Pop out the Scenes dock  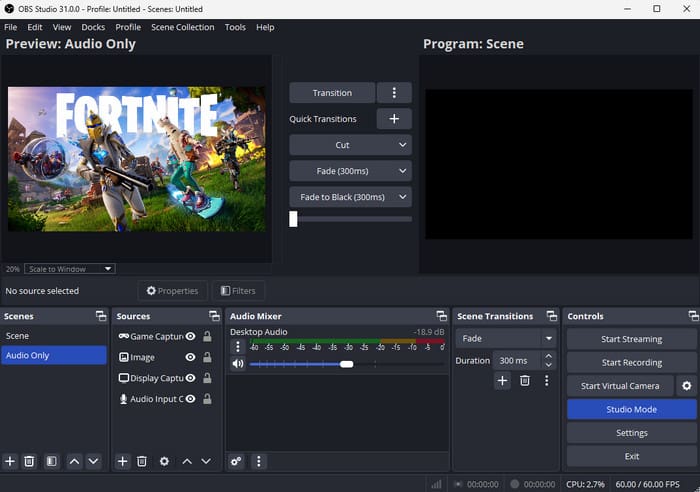pos(101,316)
